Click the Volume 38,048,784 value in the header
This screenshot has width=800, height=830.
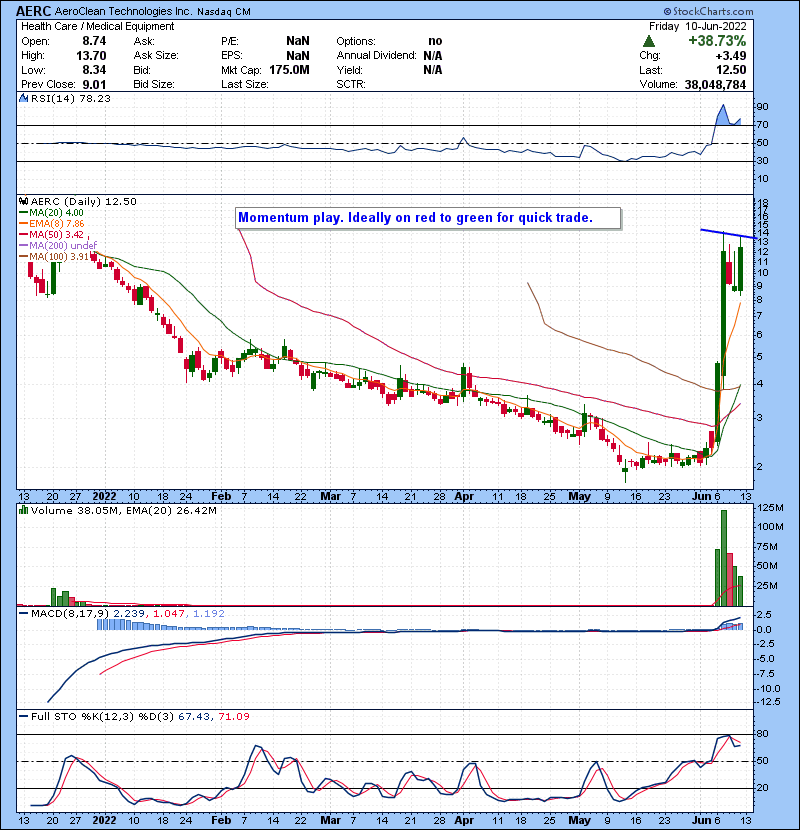click(x=715, y=84)
